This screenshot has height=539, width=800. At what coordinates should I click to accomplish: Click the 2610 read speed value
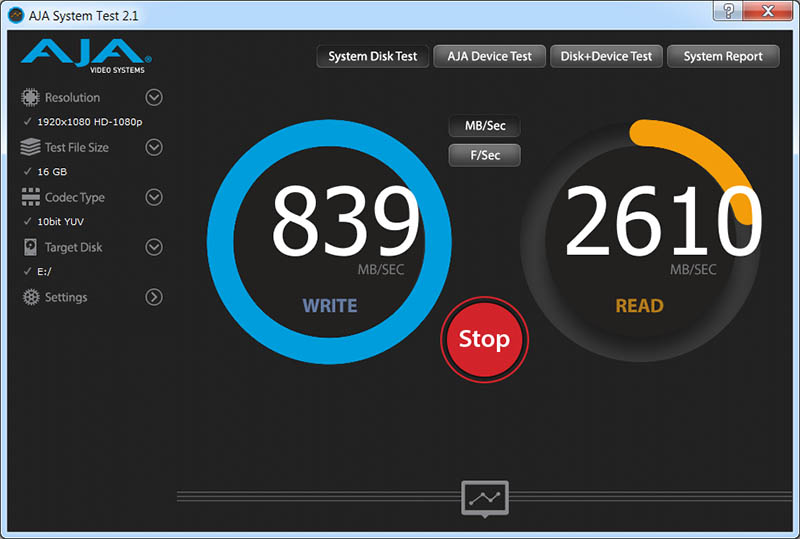663,221
